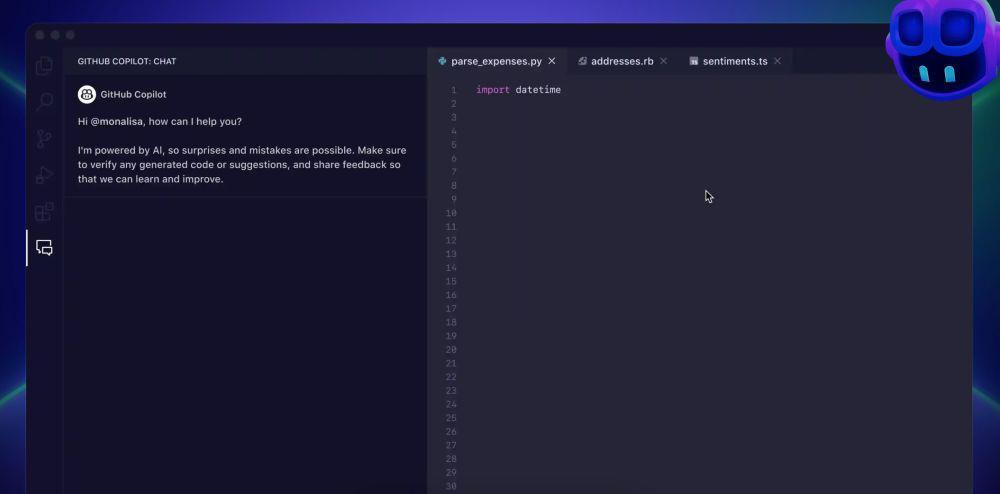The height and width of the screenshot is (494, 1000).
Task: Click the GITHUB COPILOT: CHAT panel header
Action: pyautogui.click(x=127, y=61)
